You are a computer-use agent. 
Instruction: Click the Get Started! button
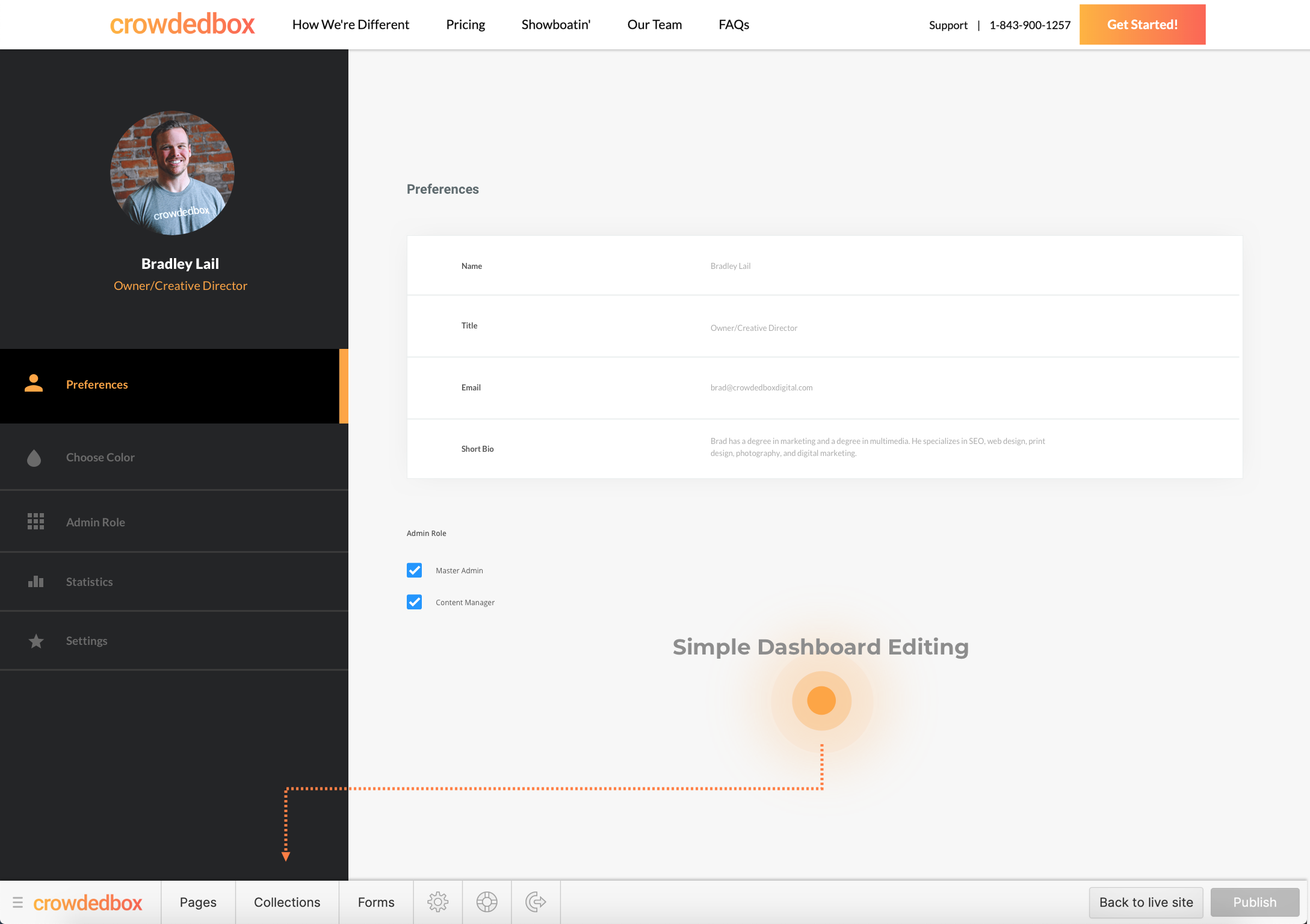pyautogui.click(x=1142, y=25)
